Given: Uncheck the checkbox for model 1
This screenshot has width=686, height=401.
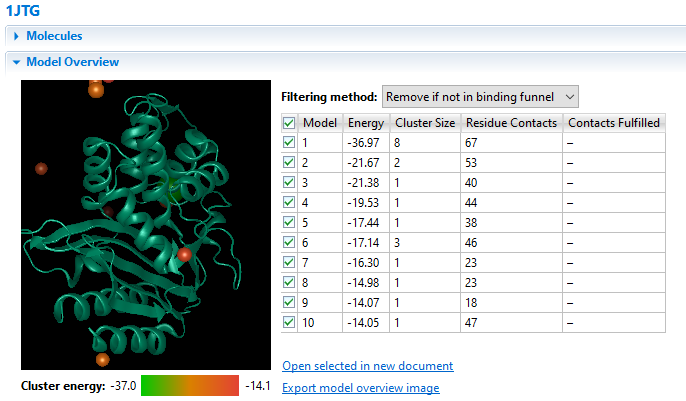Looking at the screenshot, I should (x=289, y=143).
